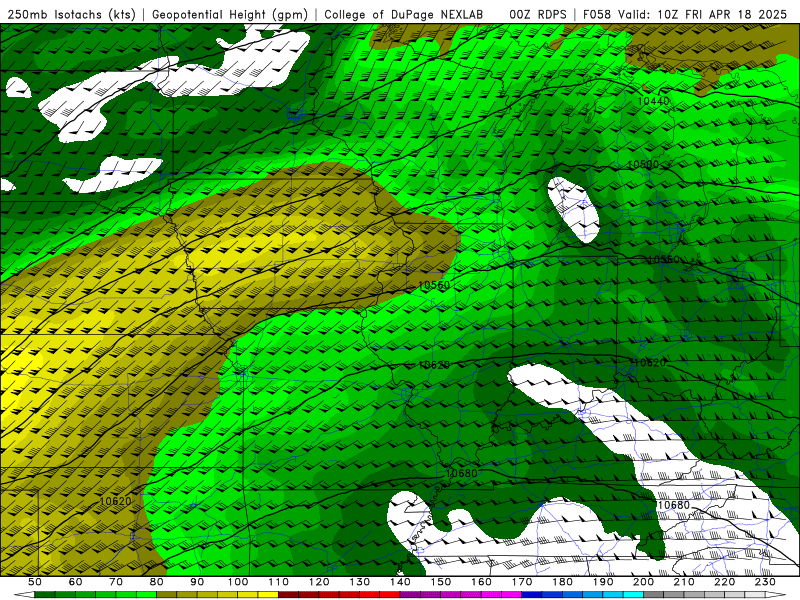Click the darkest green swatch starting the color bar
Viewport: 800px width, 600px height.
[45, 595]
